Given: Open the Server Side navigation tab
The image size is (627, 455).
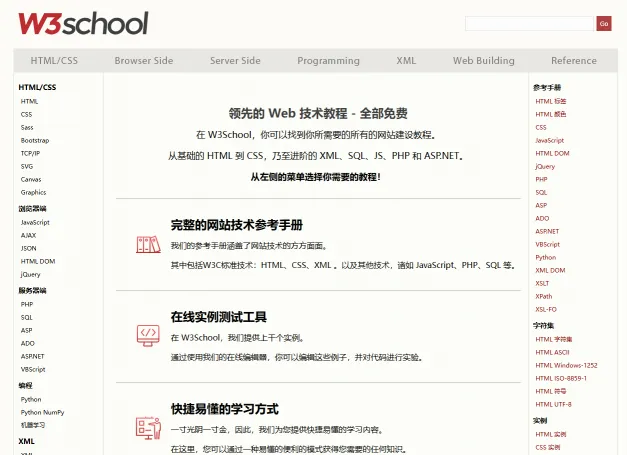Looking at the screenshot, I should 235,60.
